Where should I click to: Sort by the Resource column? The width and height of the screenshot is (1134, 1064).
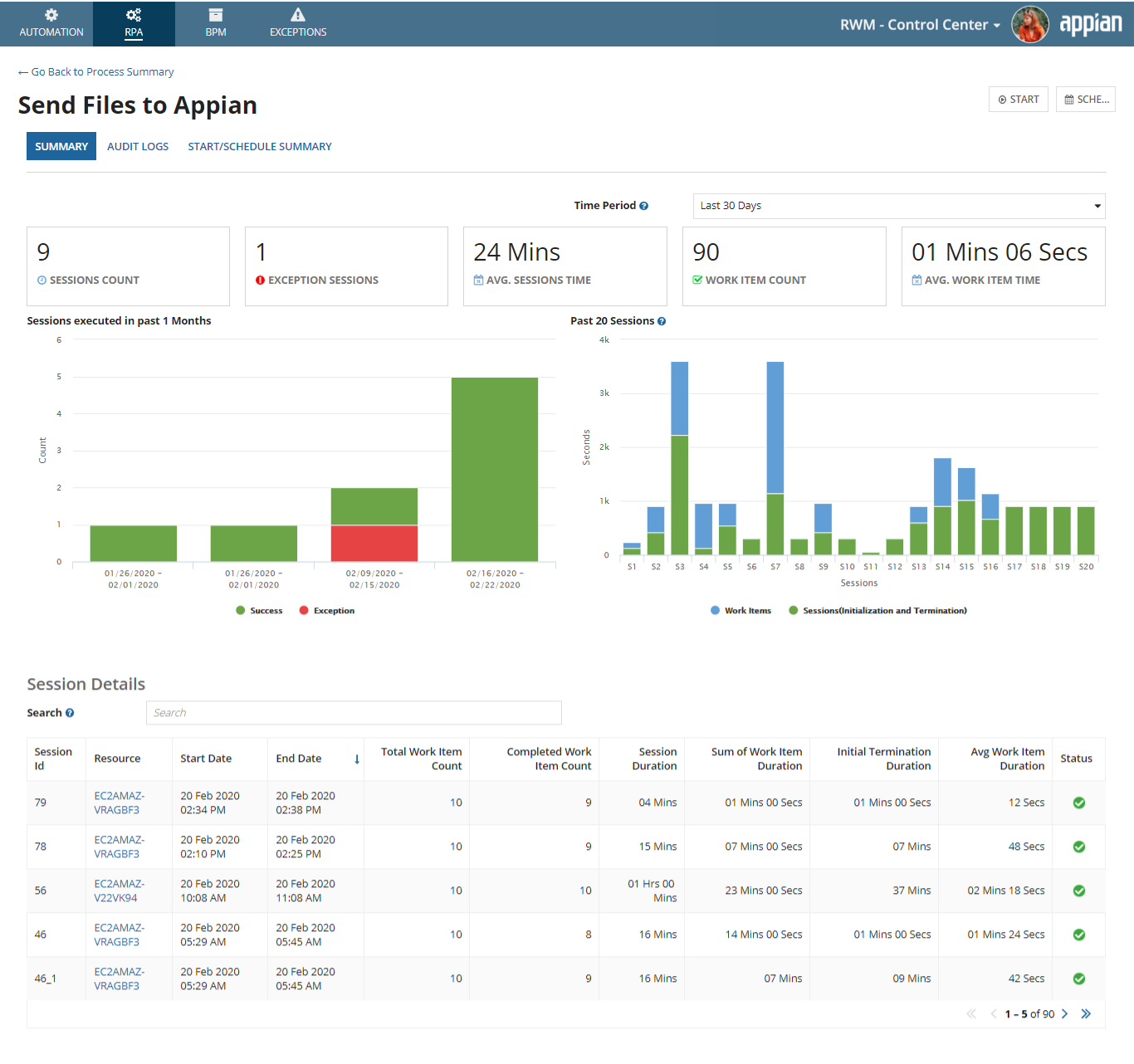117,759
